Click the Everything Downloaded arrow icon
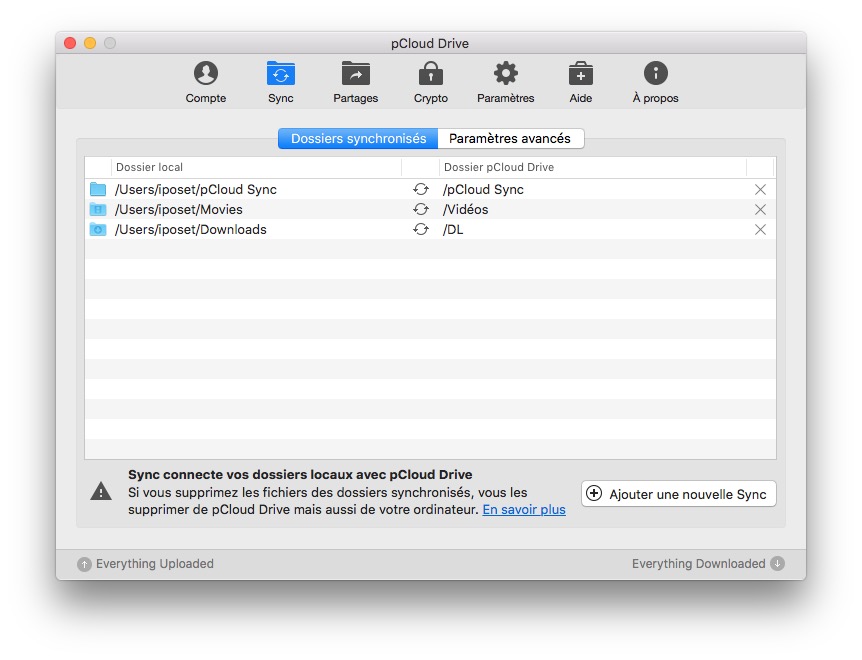 pos(777,563)
